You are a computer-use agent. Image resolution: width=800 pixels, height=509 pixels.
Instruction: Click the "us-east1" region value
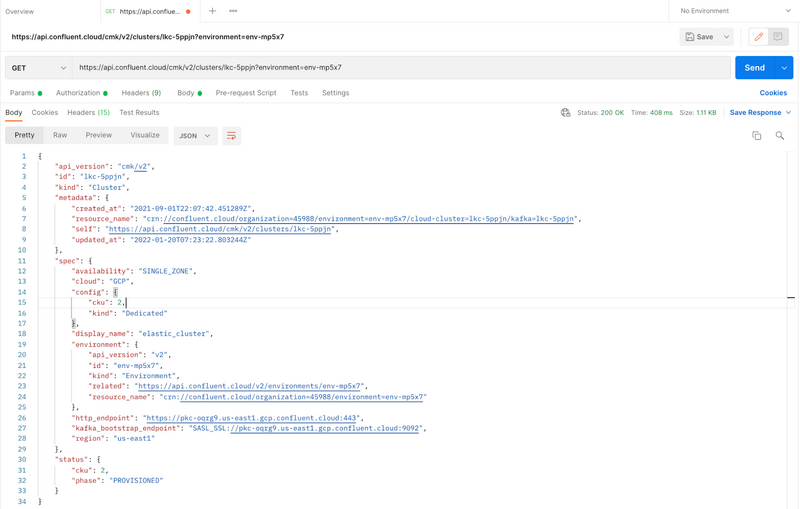coord(134,439)
